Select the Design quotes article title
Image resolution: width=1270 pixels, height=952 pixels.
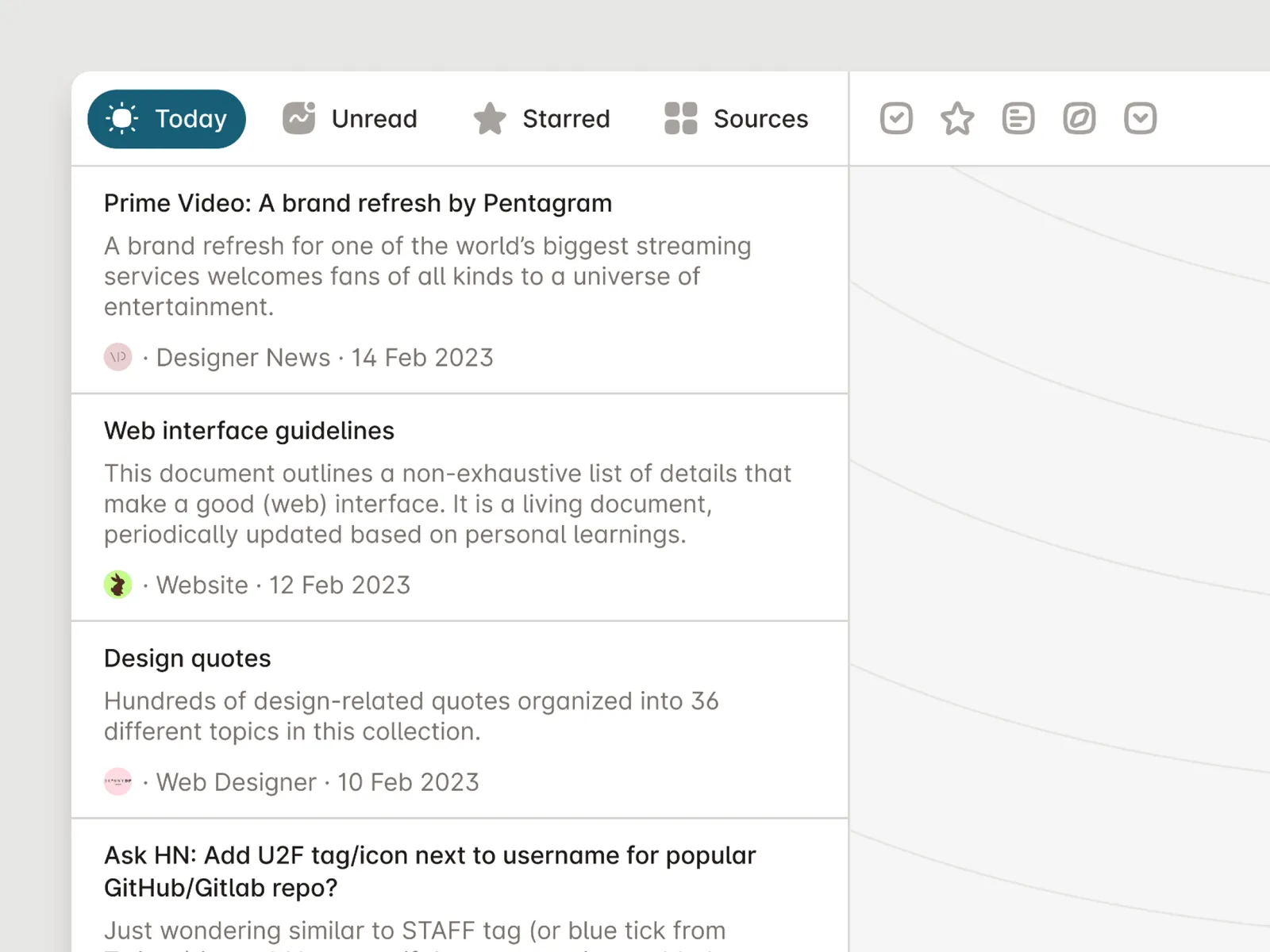click(x=187, y=658)
